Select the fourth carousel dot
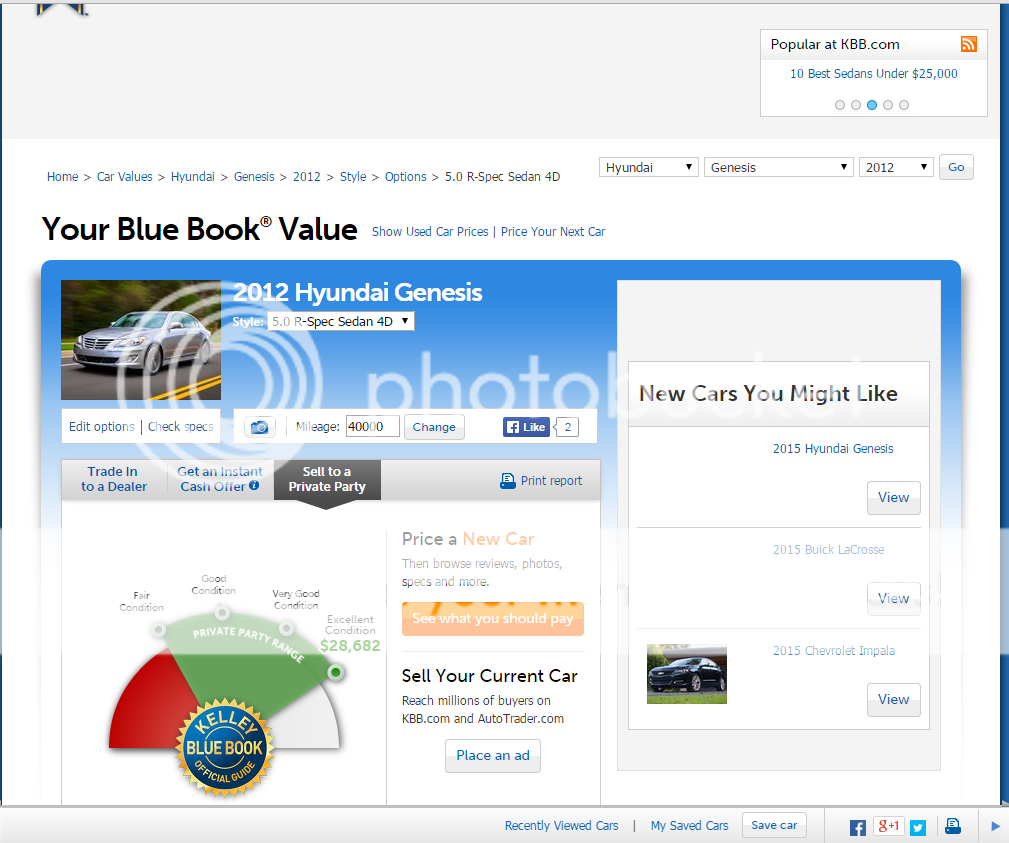The height and width of the screenshot is (843, 1009). (x=888, y=105)
